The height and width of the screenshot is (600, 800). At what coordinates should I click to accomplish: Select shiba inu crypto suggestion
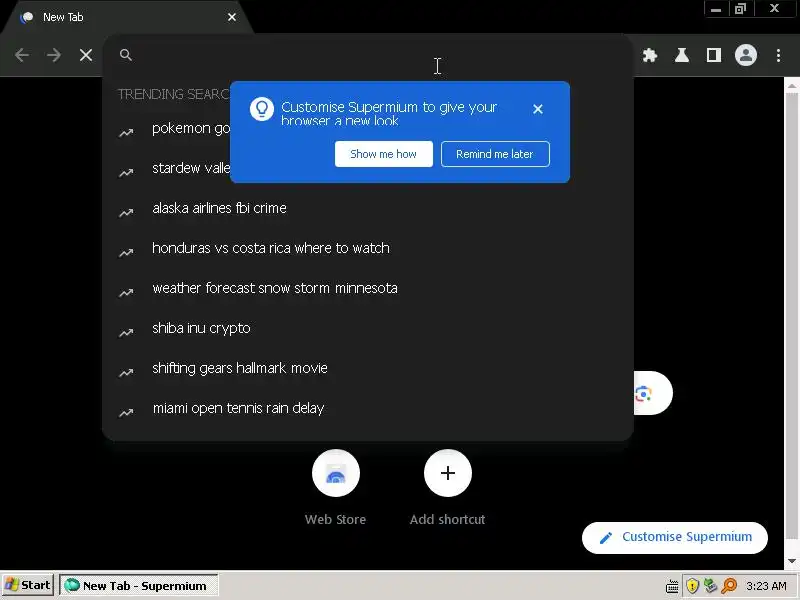(367, 328)
